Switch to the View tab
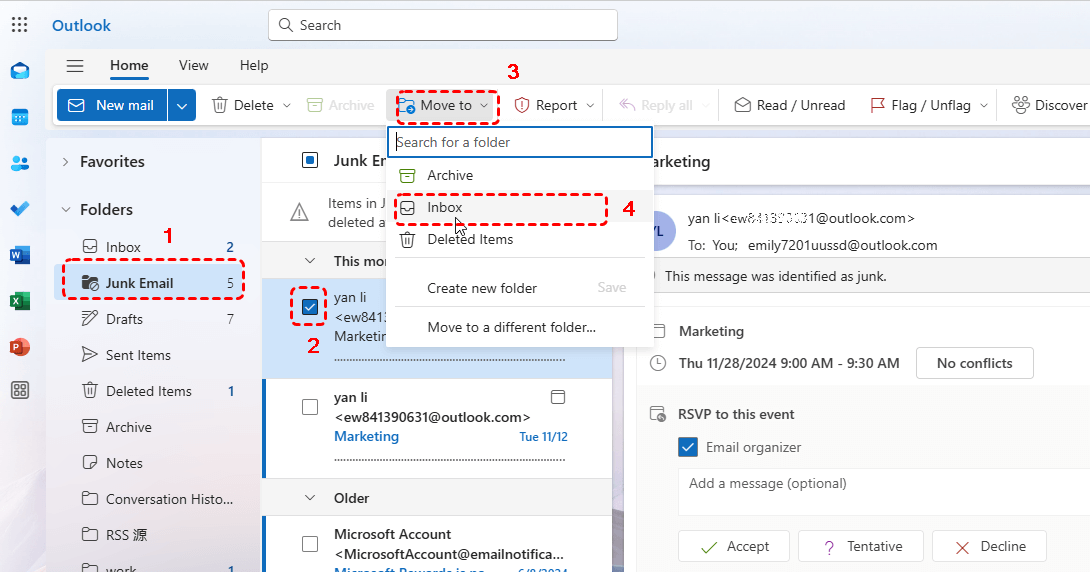 (x=193, y=65)
